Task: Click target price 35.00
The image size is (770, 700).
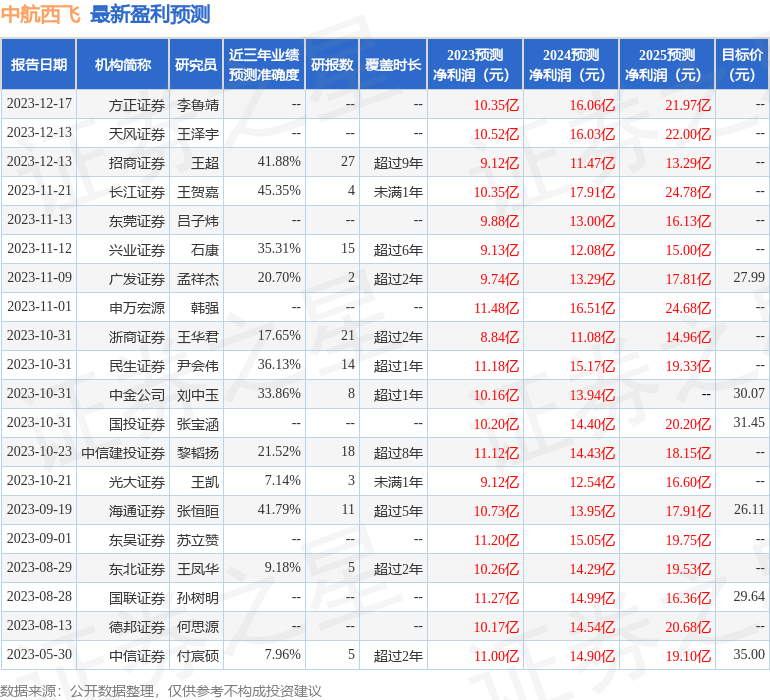Action: click(749, 654)
